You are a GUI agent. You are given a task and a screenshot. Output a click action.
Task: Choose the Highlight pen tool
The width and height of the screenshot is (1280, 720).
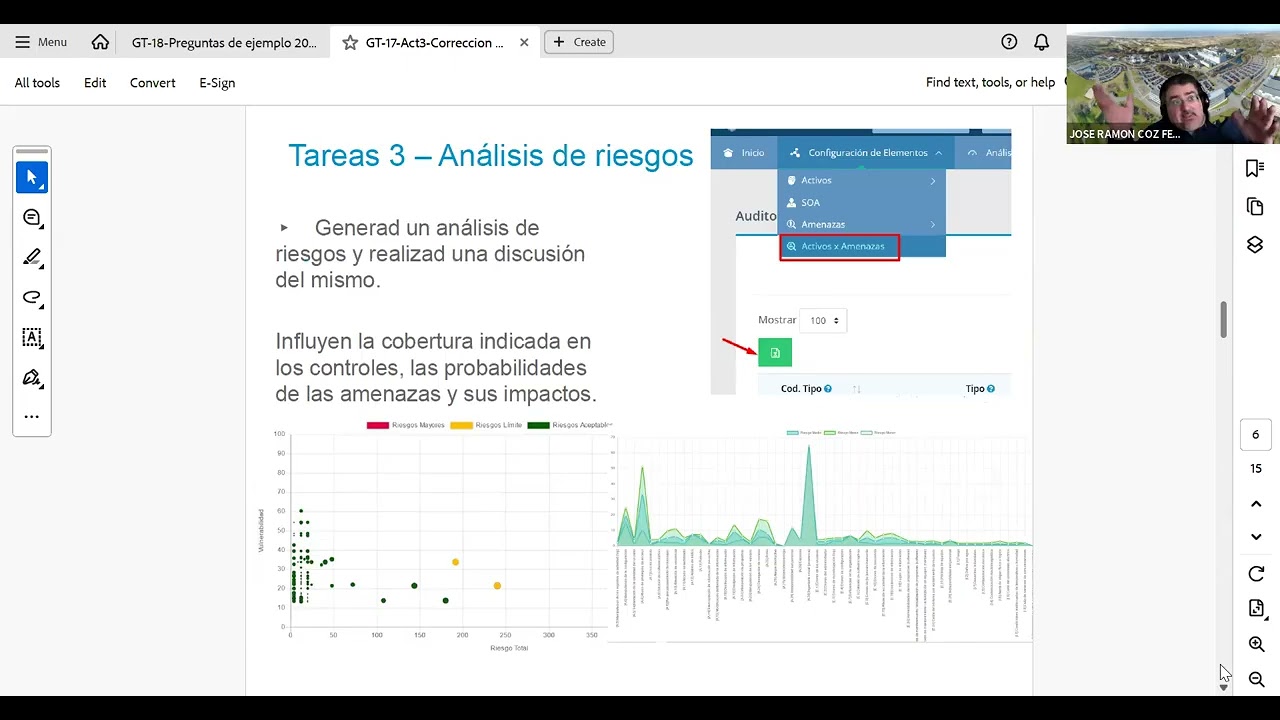pyautogui.click(x=32, y=258)
